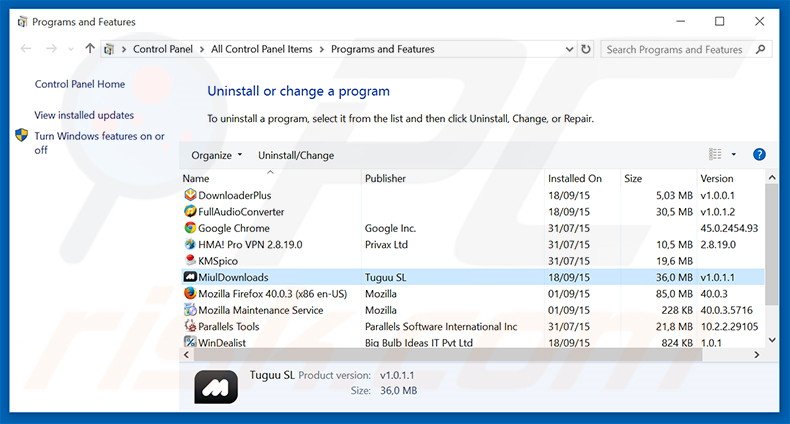The width and height of the screenshot is (790, 424).
Task: Click the search magnifier icon
Action: point(761,49)
